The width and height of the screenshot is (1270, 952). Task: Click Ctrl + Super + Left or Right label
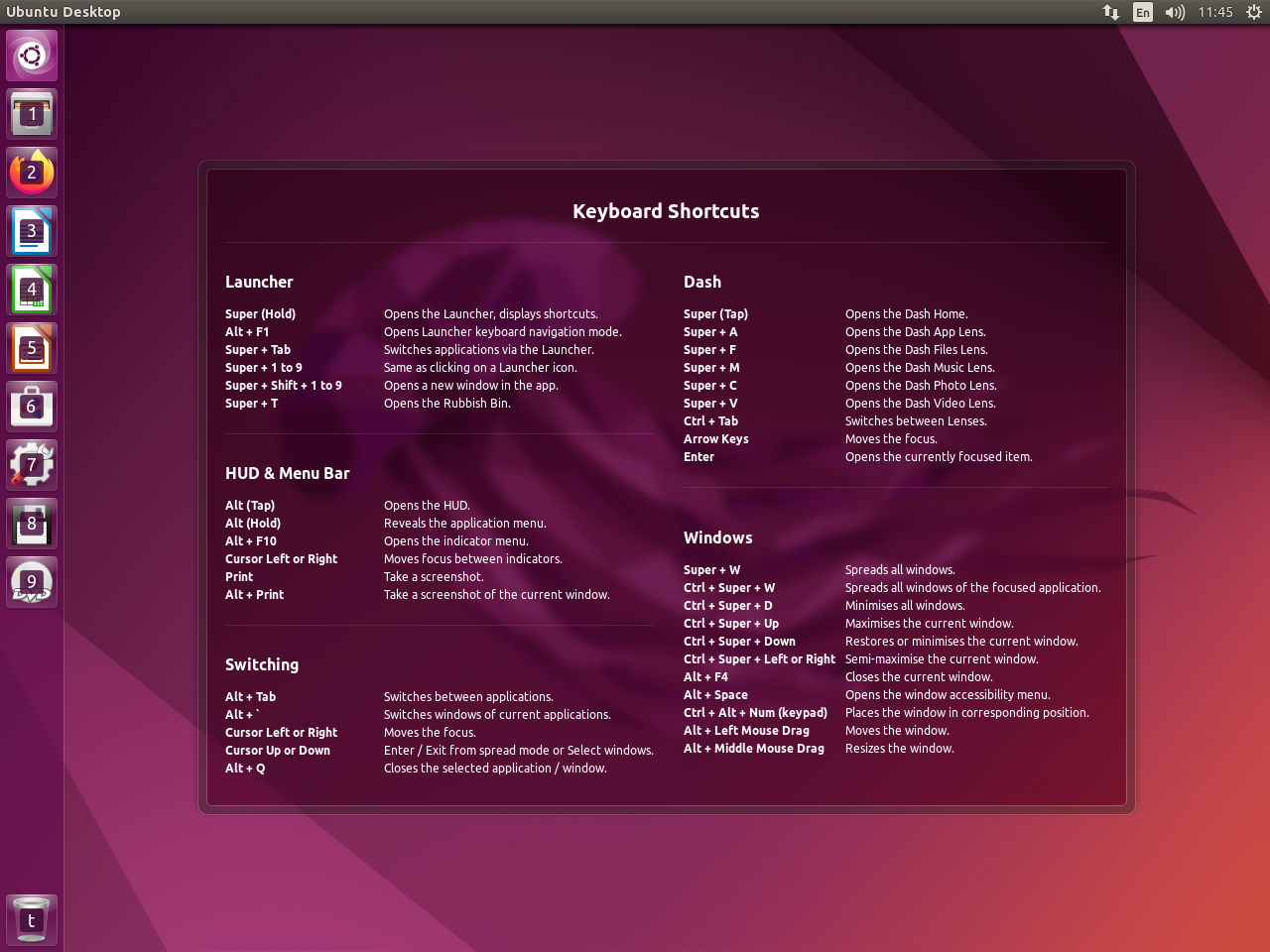(759, 659)
